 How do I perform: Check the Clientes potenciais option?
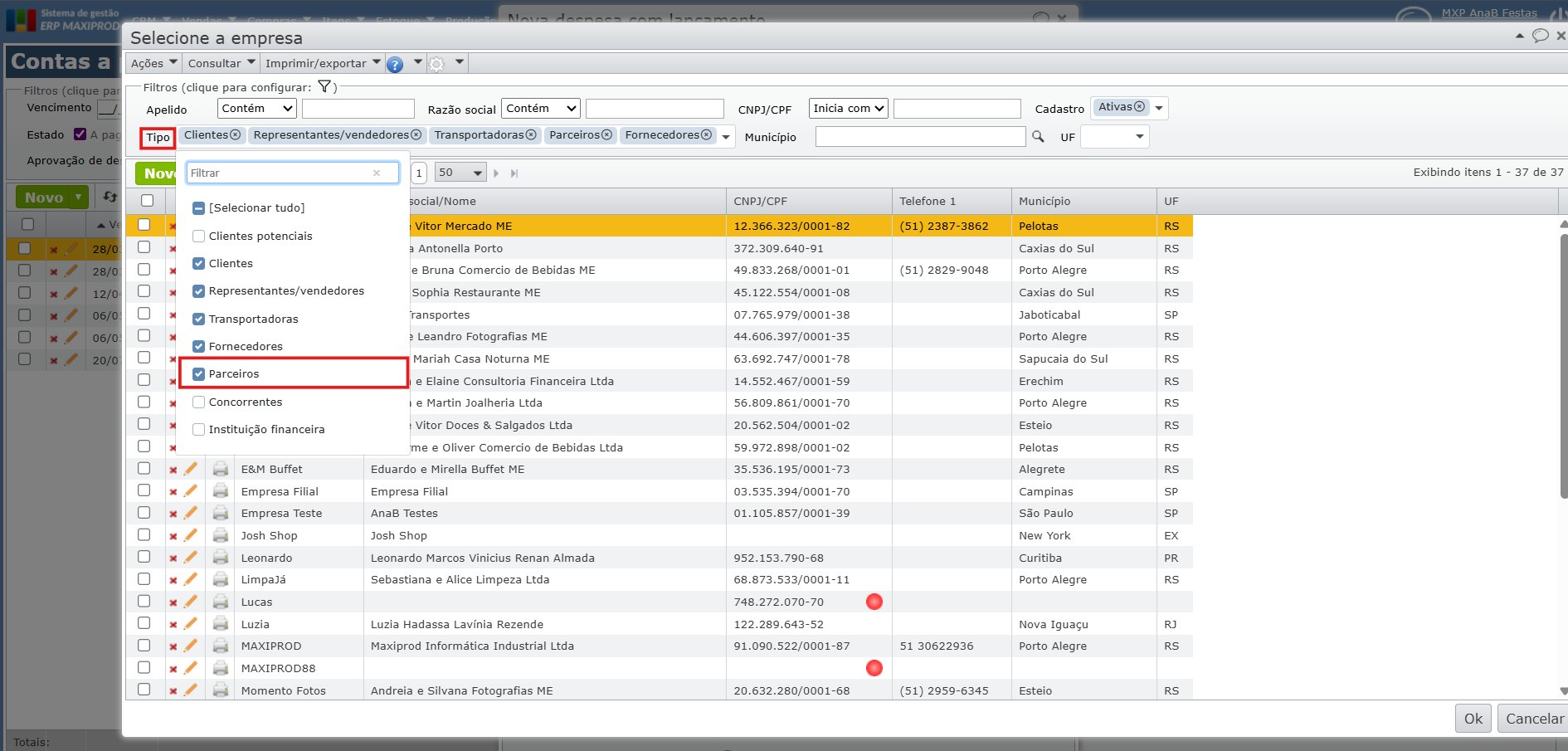tap(199, 237)
